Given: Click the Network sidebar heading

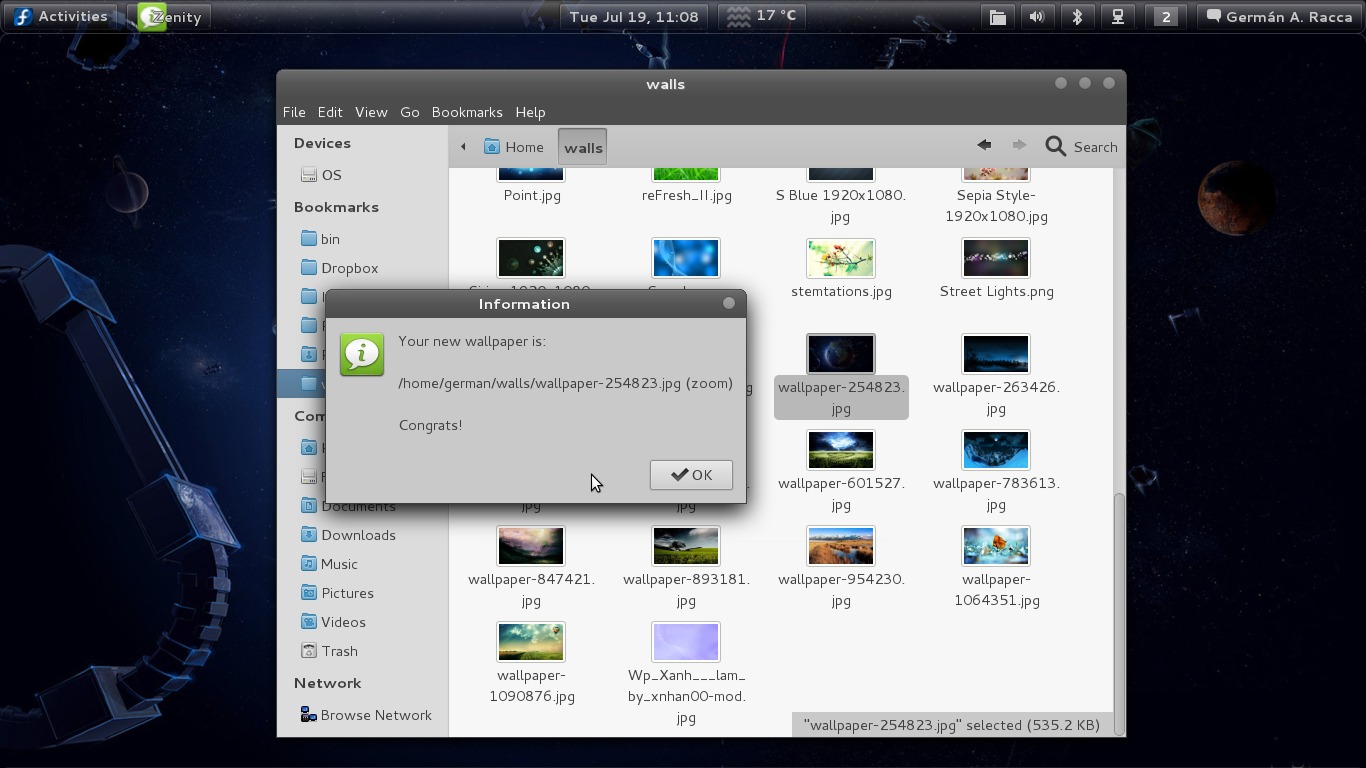Looking at the screenshot, I should click(327, 683).
